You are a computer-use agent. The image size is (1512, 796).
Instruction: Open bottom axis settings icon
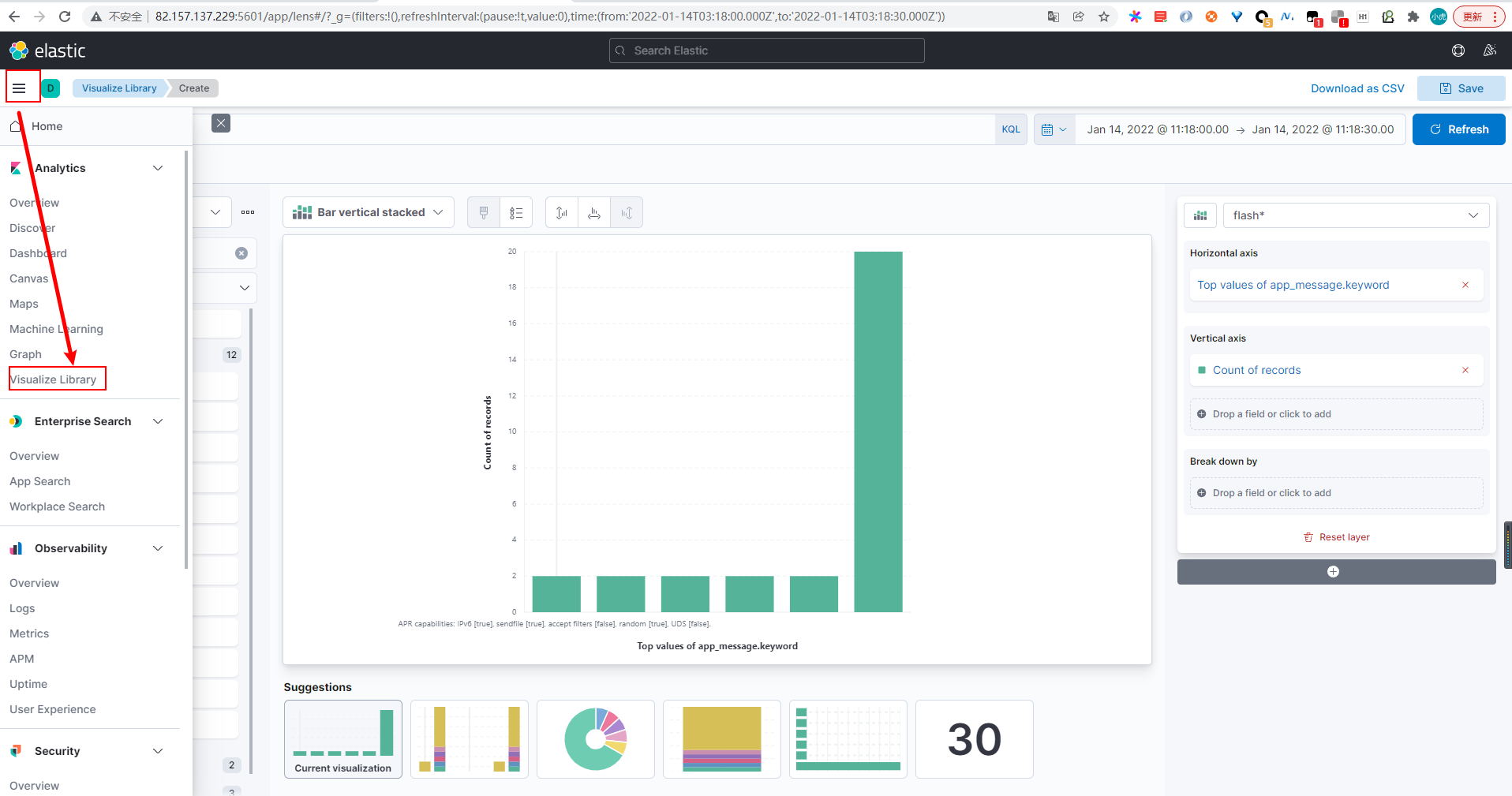(x=594, y=212)
